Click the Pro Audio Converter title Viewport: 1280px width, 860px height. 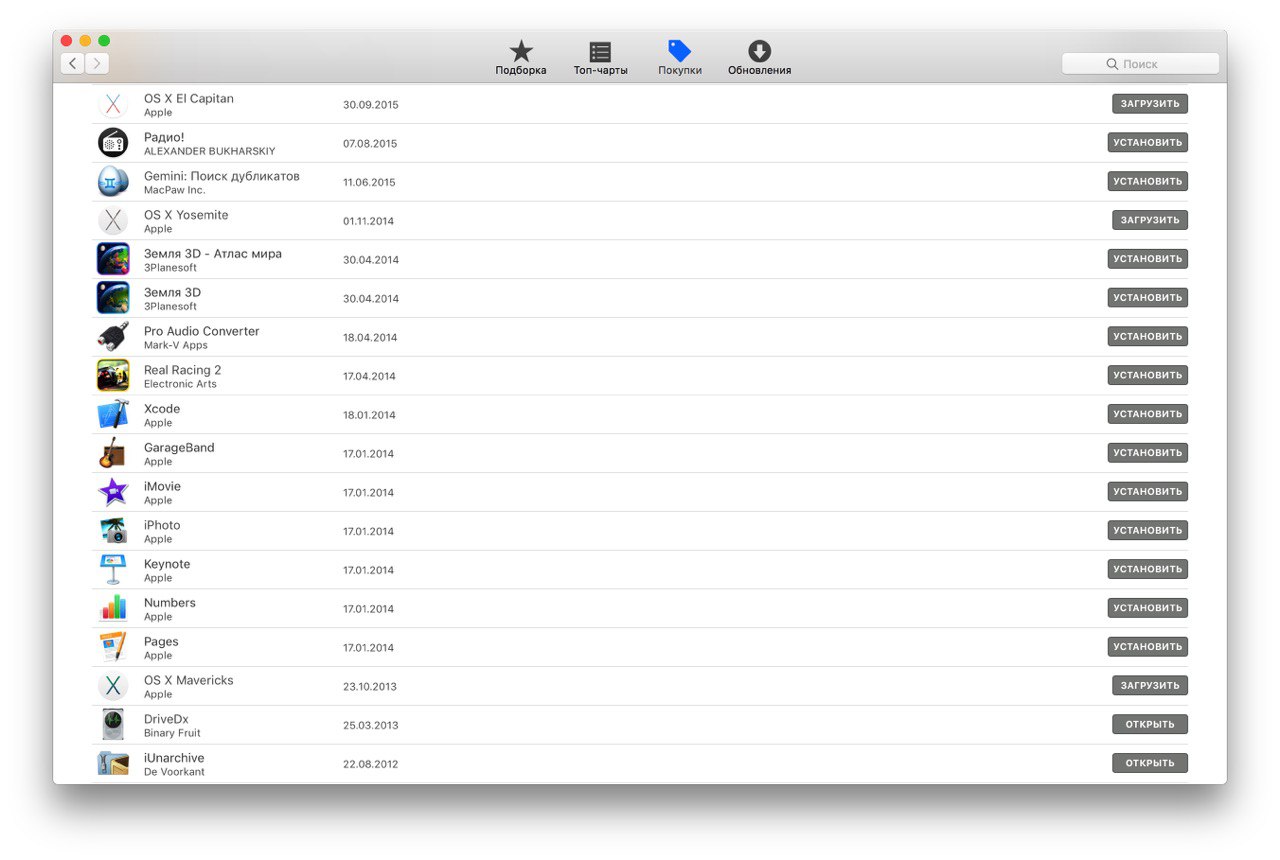click(x=202, y=331)
